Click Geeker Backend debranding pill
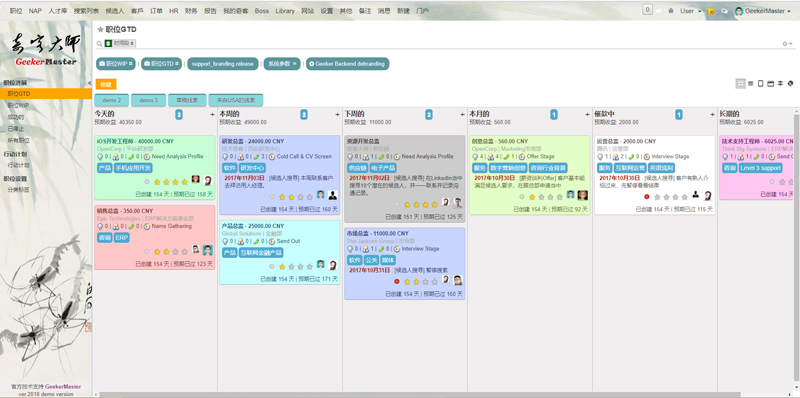 pyautogui.click(x=347, y=64)
